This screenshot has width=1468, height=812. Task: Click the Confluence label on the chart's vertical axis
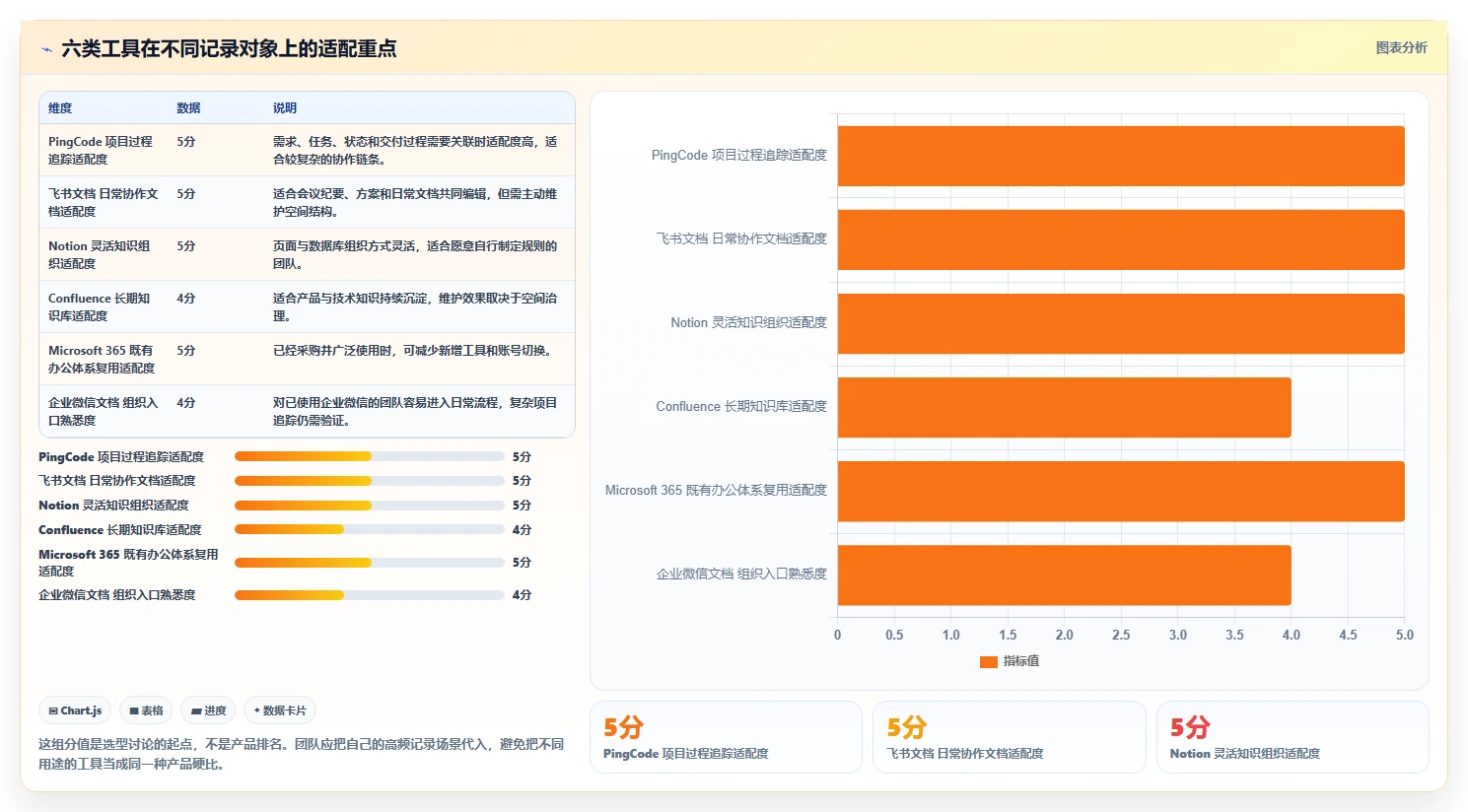741,407
